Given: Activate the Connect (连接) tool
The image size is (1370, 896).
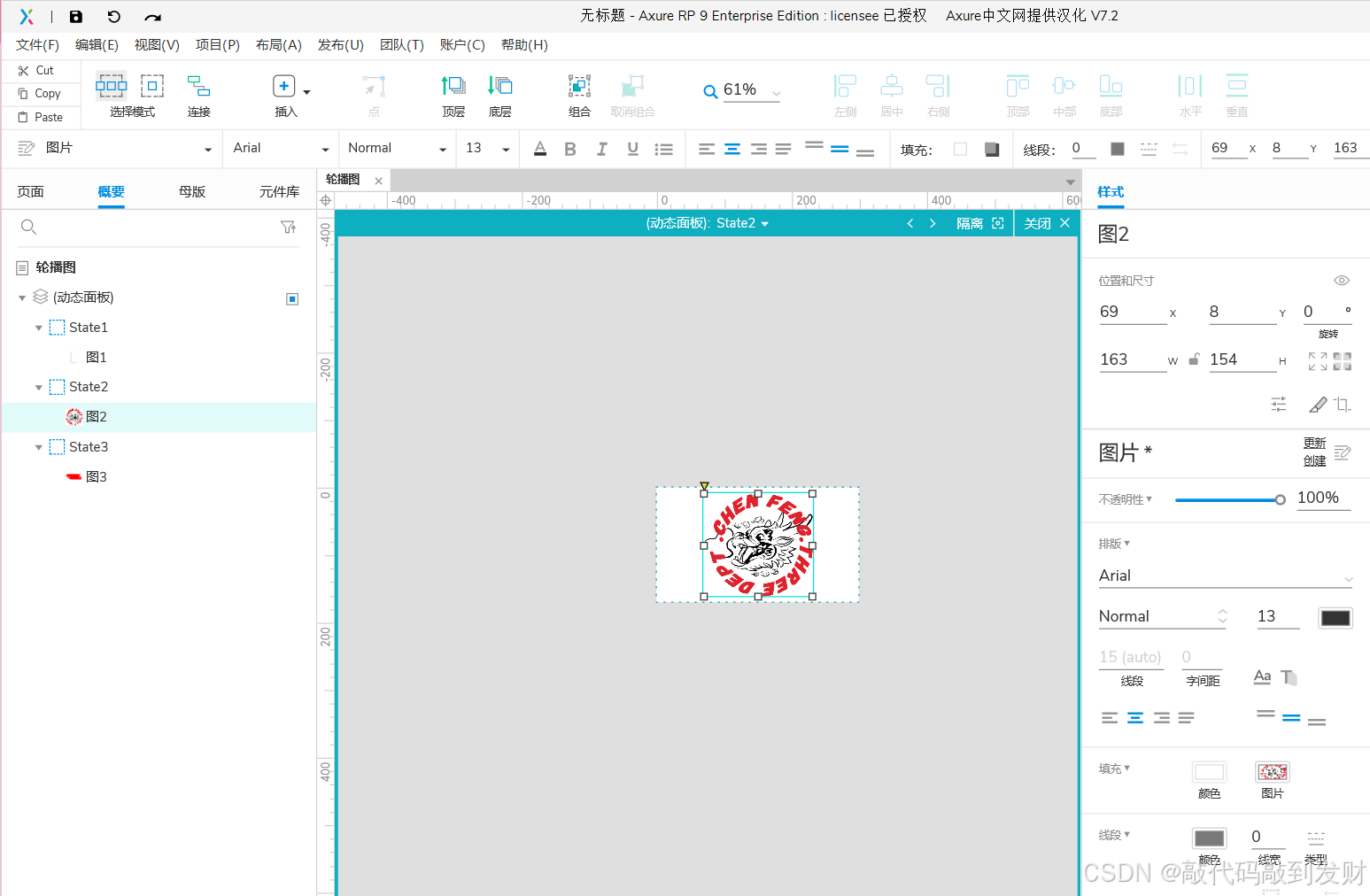Looking at the screenshot, I should [198, 86].
